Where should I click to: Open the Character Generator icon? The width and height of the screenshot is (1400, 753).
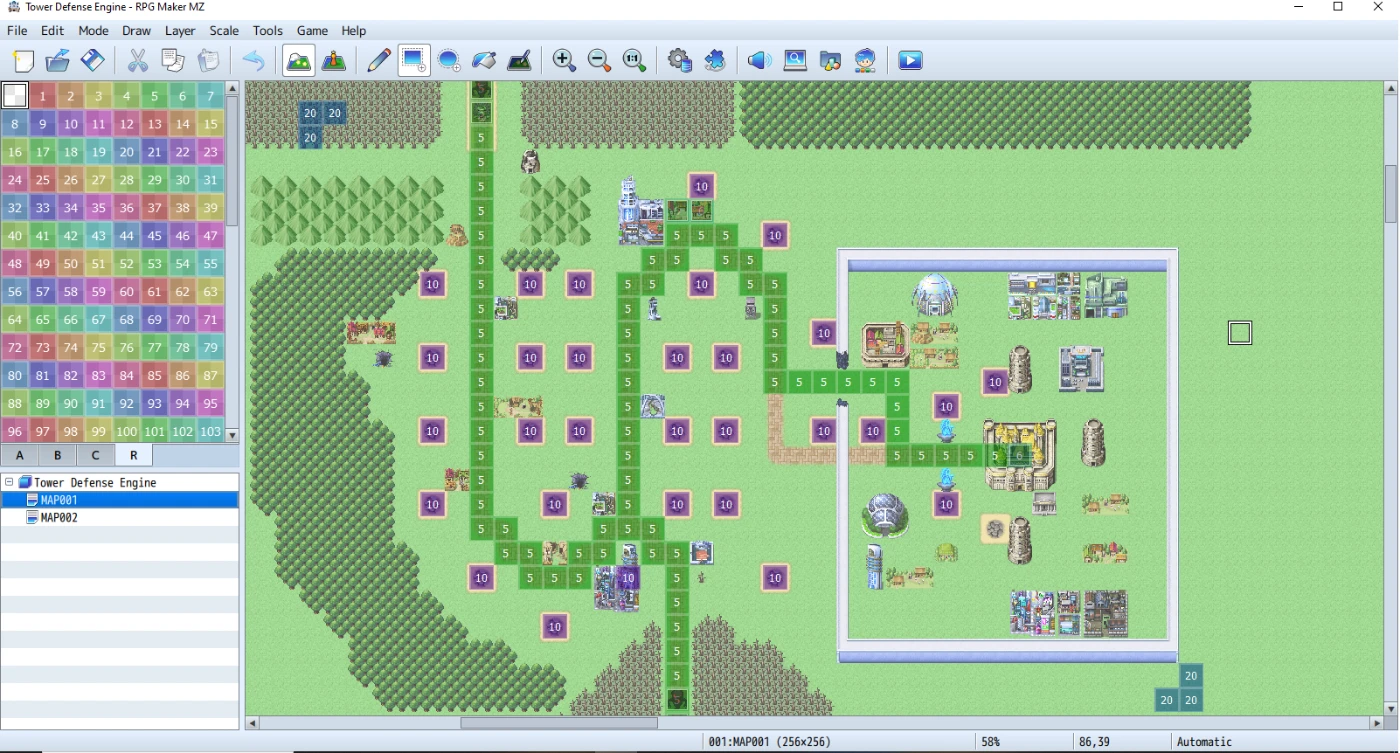pos(866,61)
